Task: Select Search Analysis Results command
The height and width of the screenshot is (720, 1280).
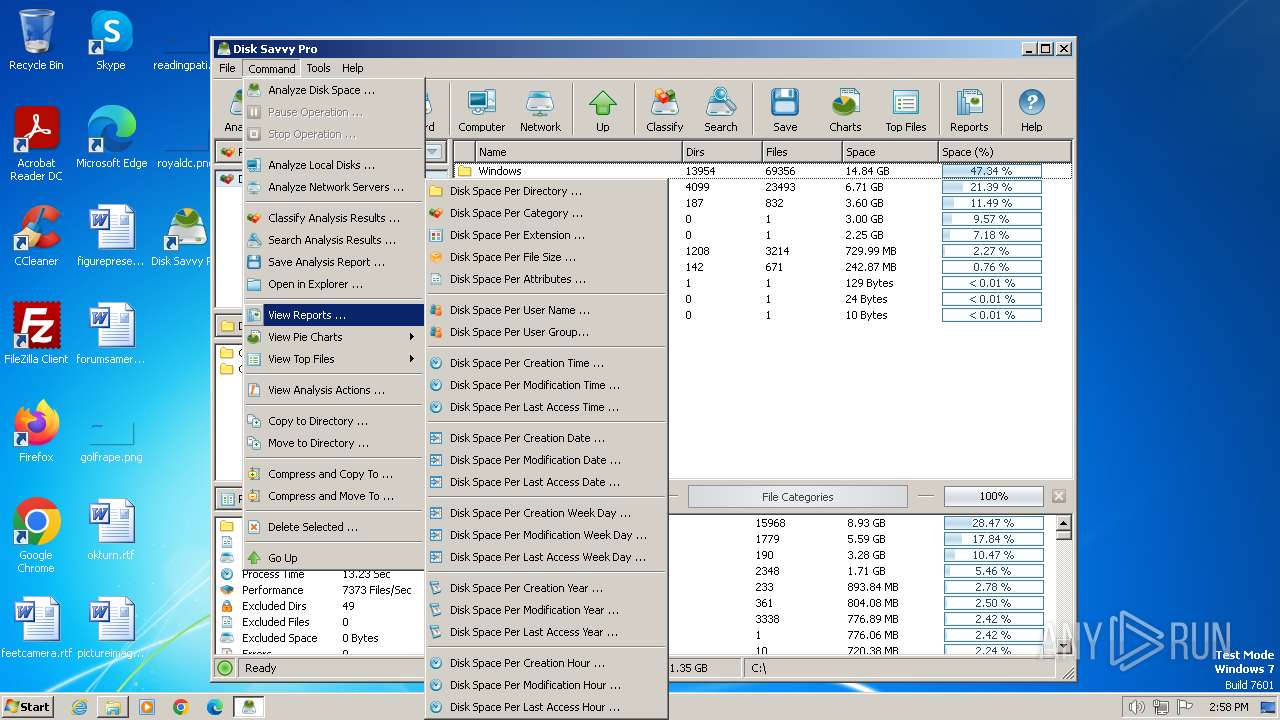Action: coord(334,240)
